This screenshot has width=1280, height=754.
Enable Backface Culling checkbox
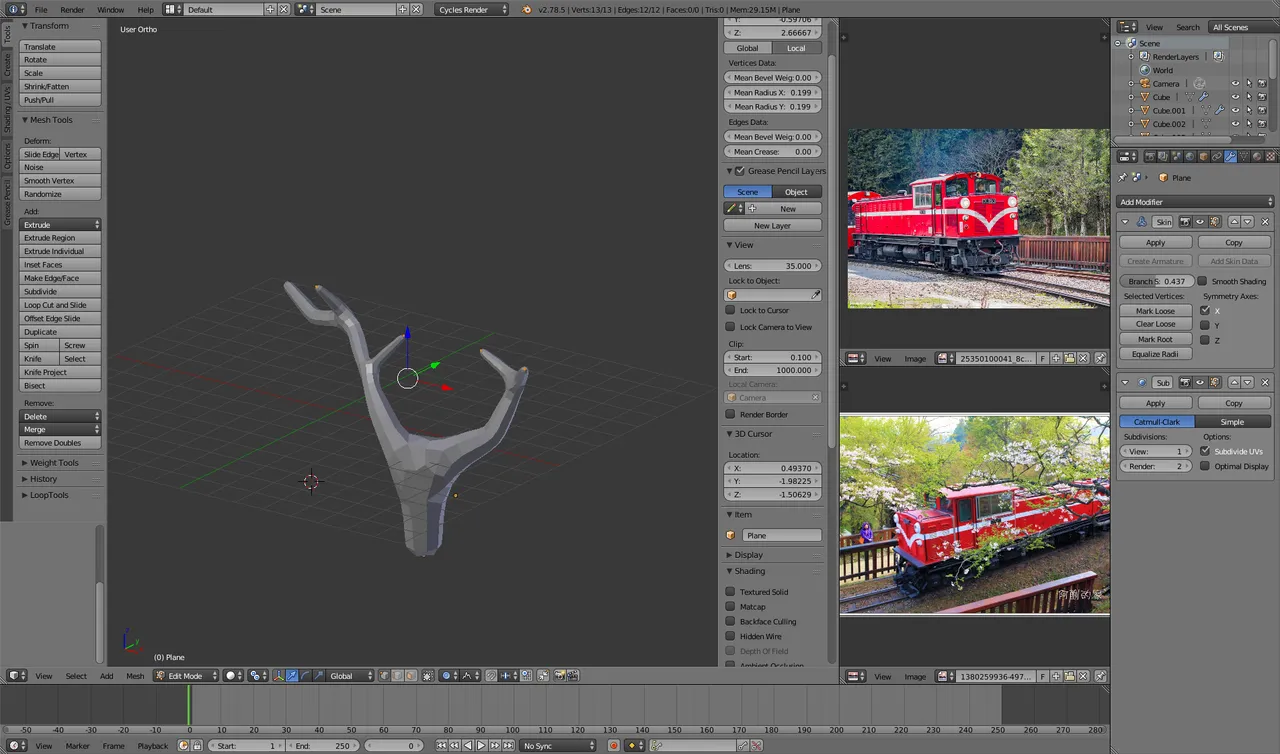tap(730, 621)
